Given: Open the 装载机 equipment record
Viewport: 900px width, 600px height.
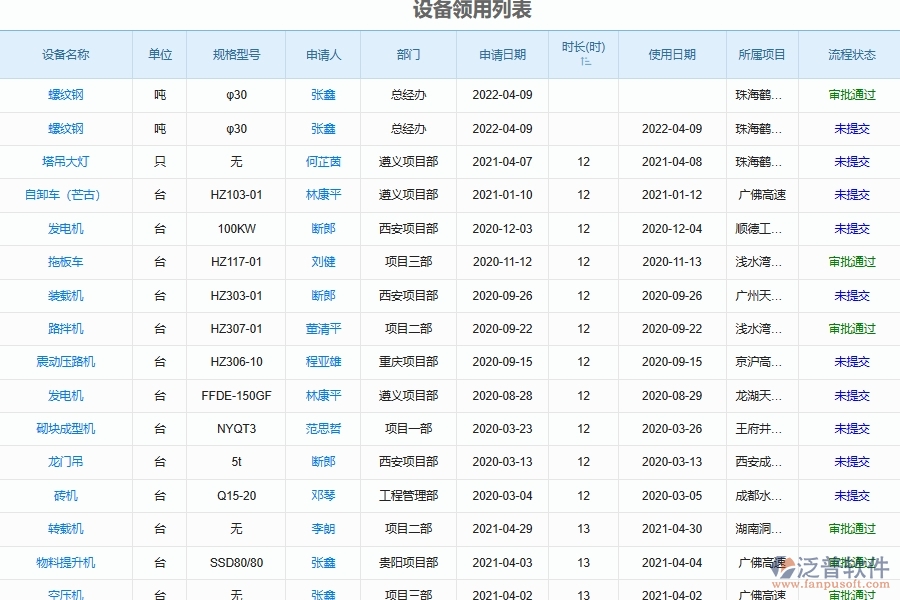Looking at the screenshot, I should point(66,295).
